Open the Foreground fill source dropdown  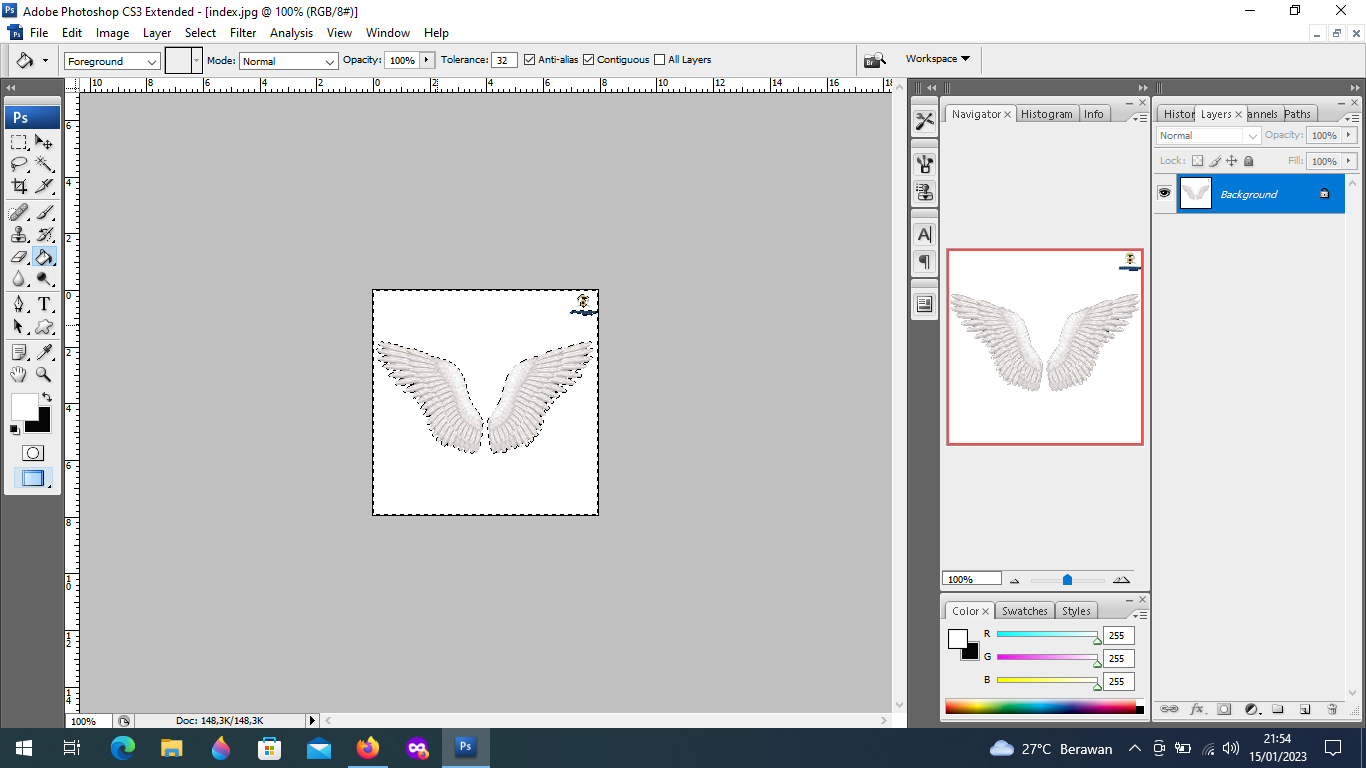click(112, 61)
